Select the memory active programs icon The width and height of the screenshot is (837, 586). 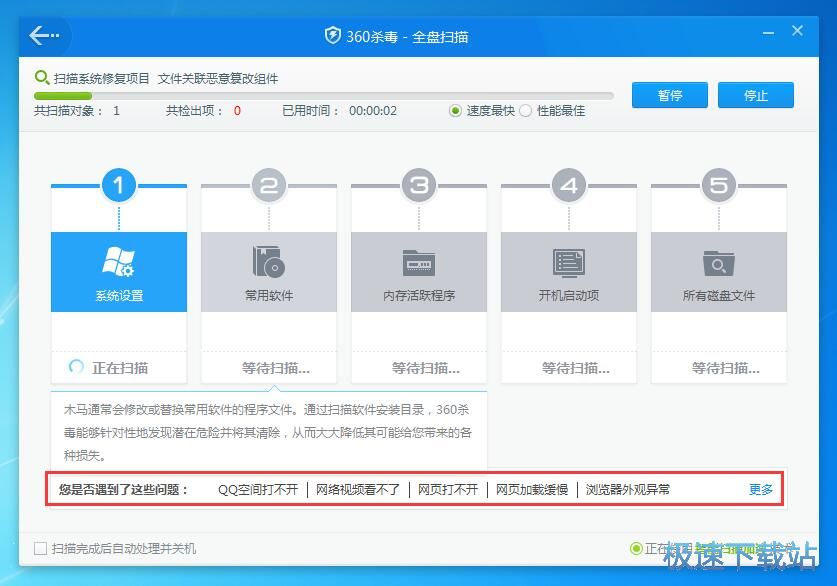[x=418, y=263]
